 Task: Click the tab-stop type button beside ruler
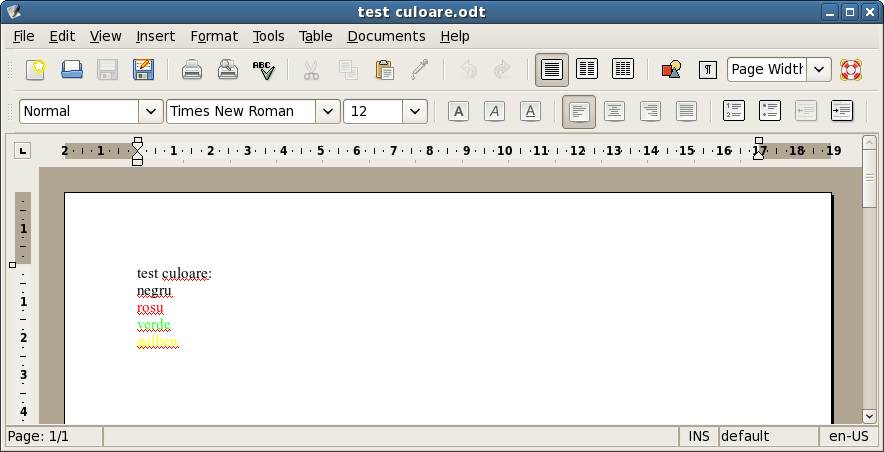point(22,151)
